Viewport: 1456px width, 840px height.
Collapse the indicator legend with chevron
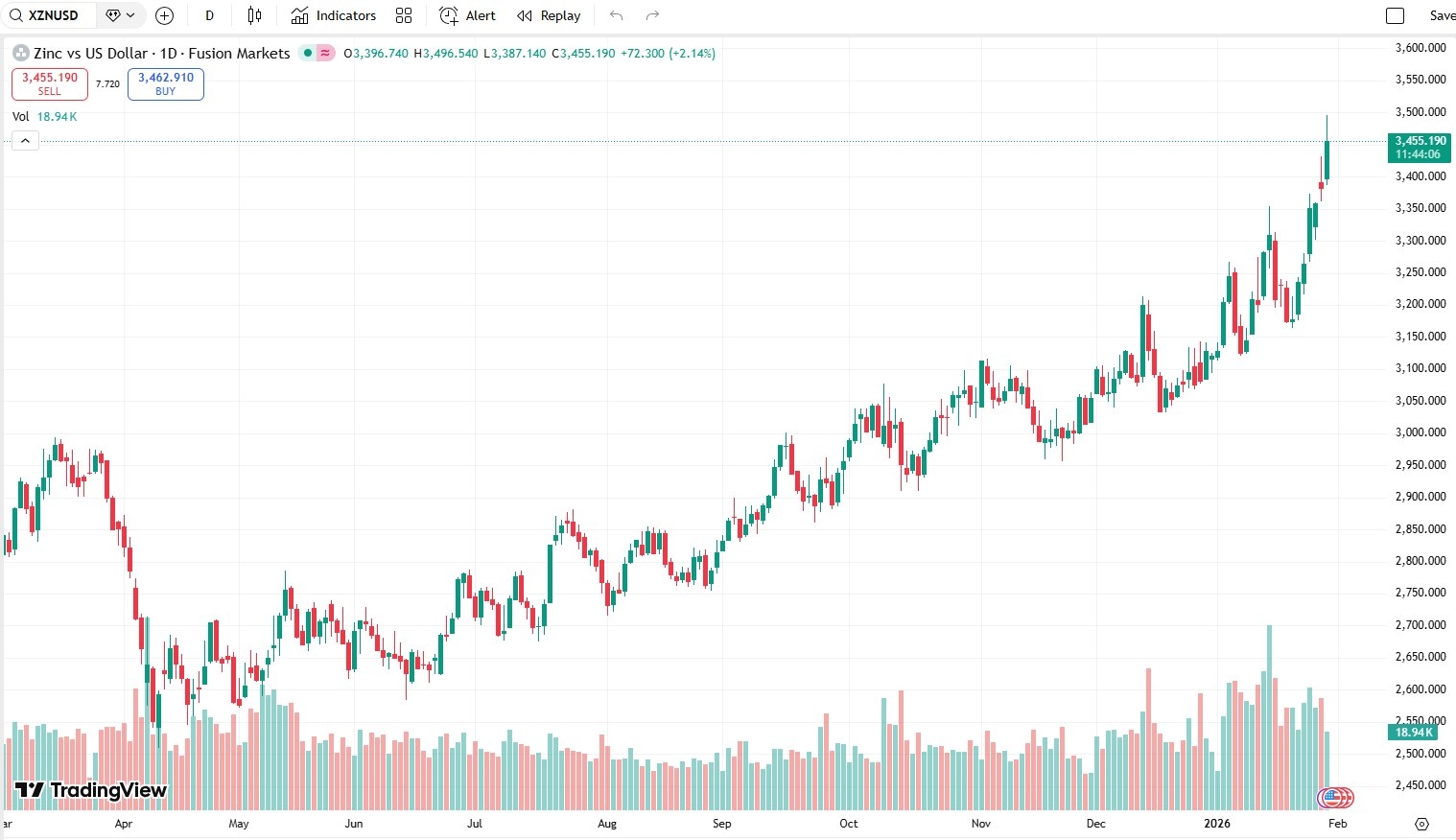click(x=26, y=141)
